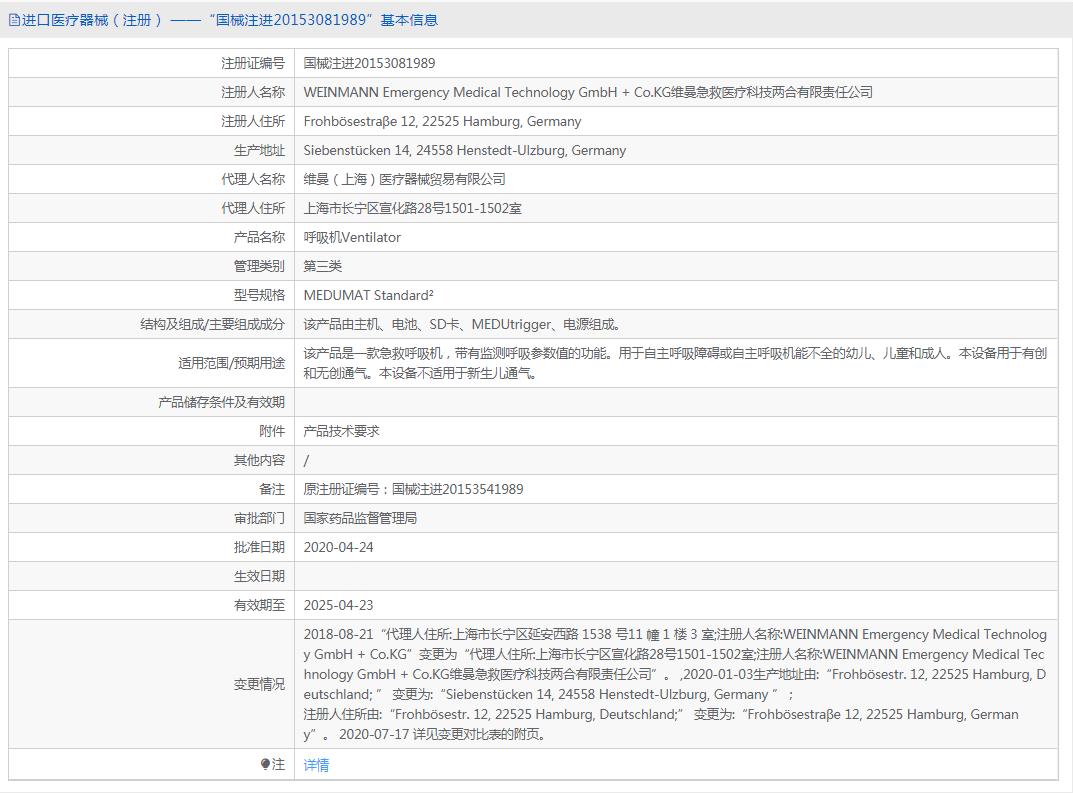
Task: Select the "管理类别" row label
Action: 259,266
